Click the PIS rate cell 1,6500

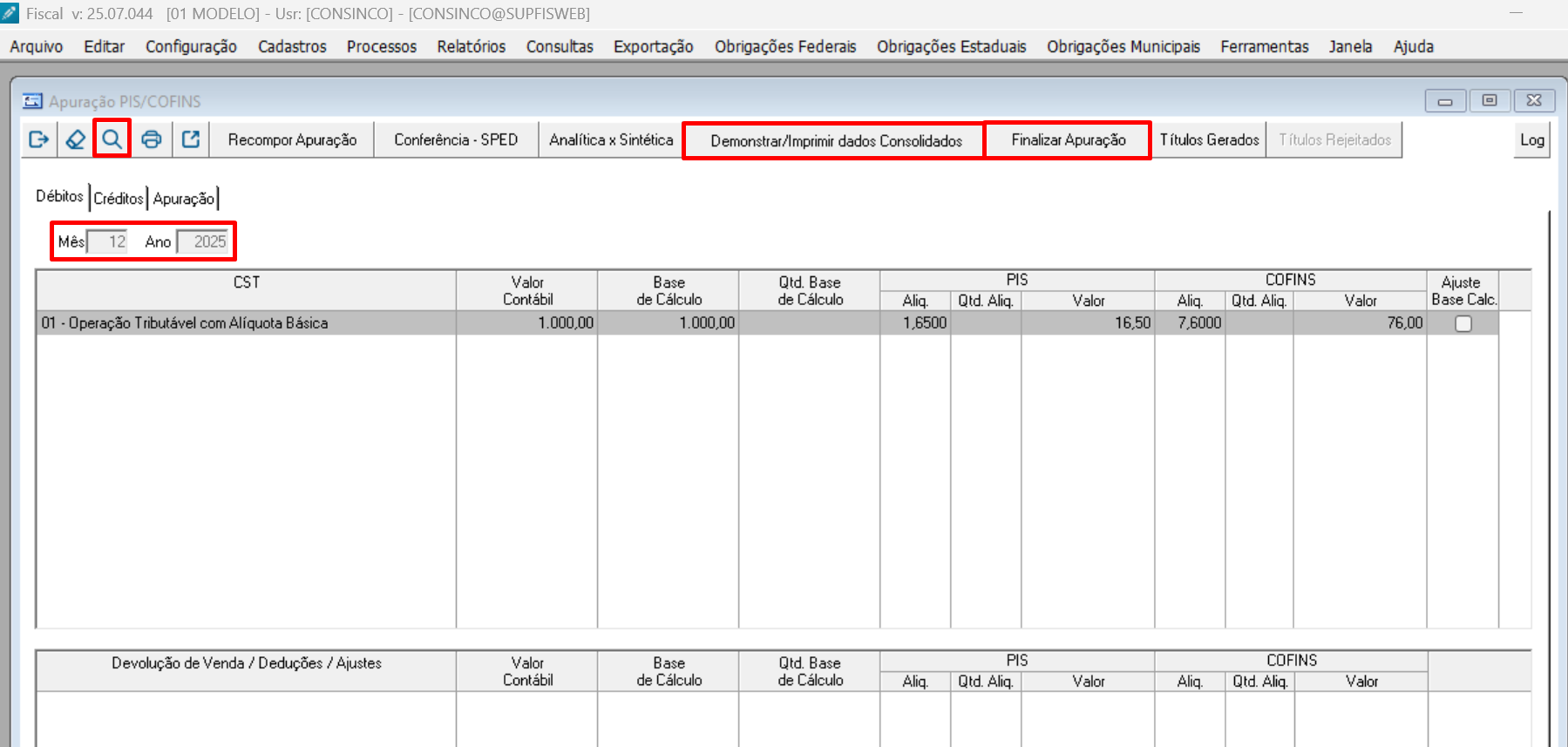pyautogui.click(x=915, y=323)
